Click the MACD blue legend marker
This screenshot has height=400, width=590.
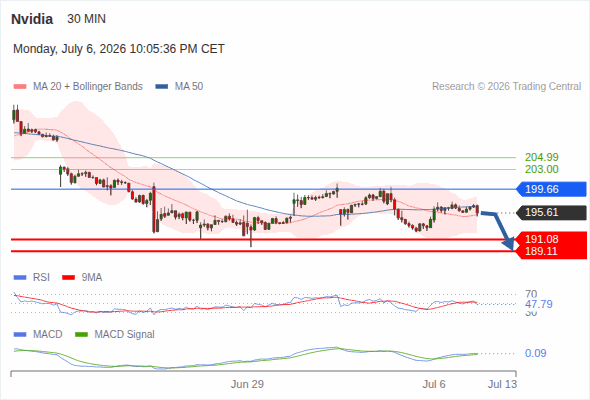point(20,334)
